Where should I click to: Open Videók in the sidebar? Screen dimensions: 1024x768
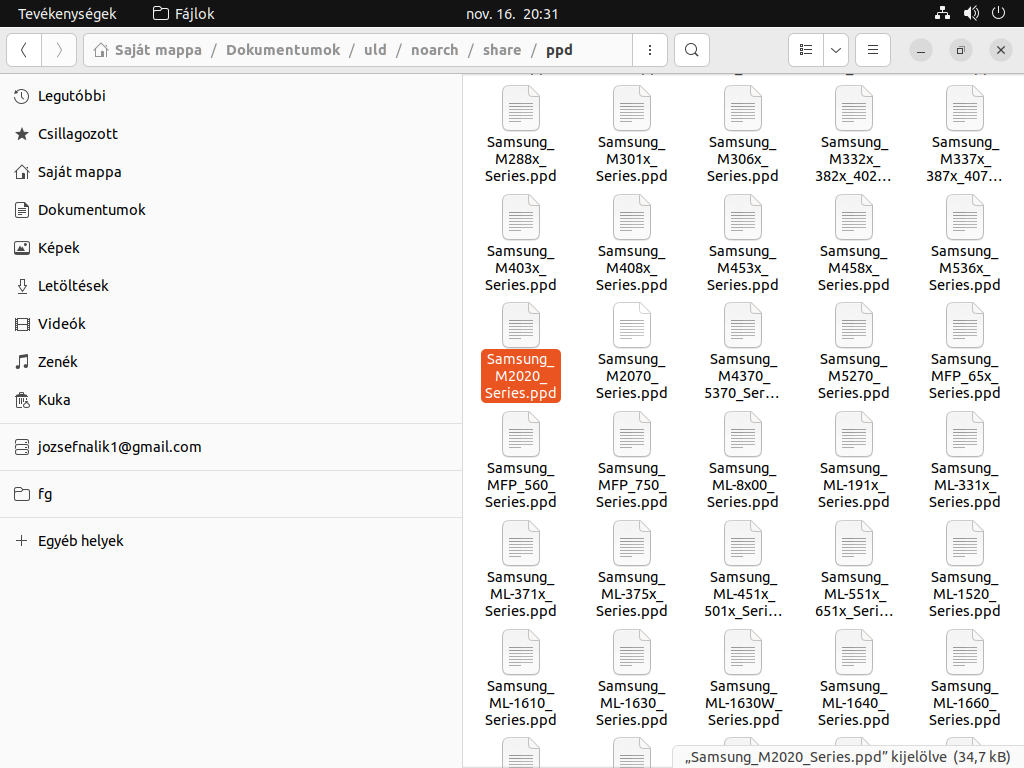231,324
